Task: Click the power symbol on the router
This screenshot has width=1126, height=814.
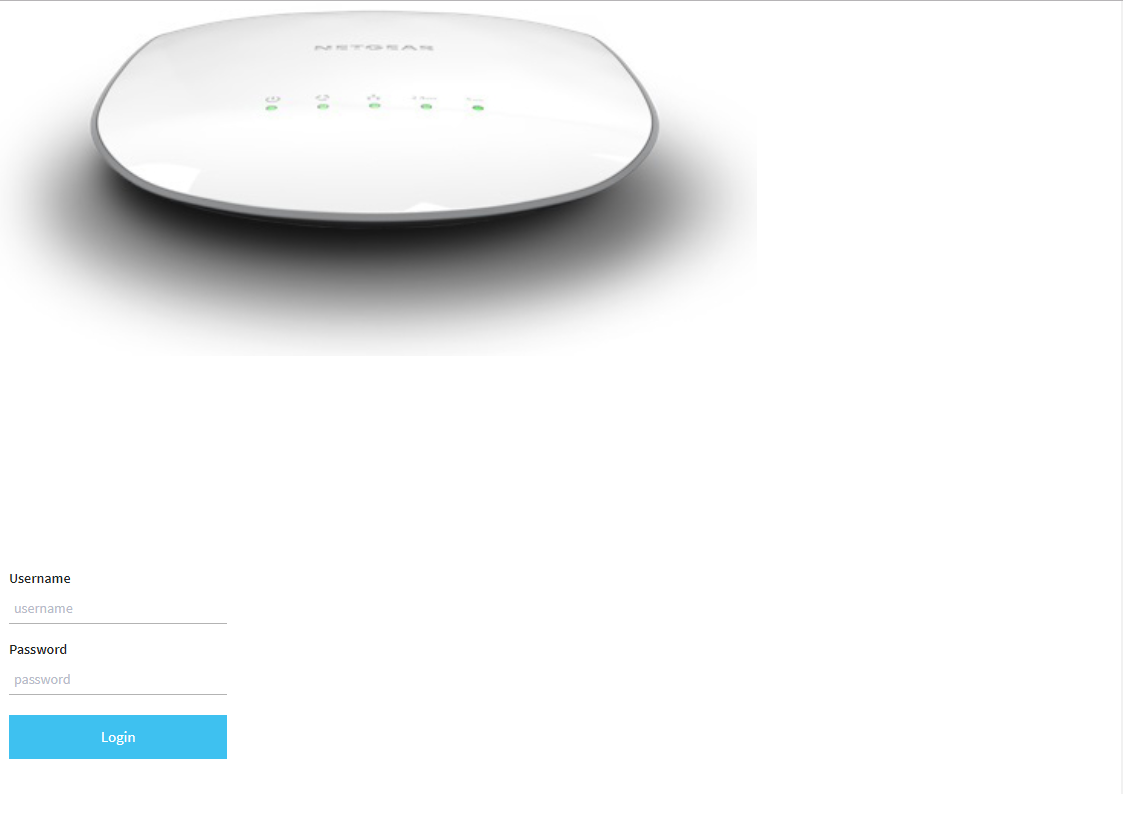Action: tap(272, 99)
